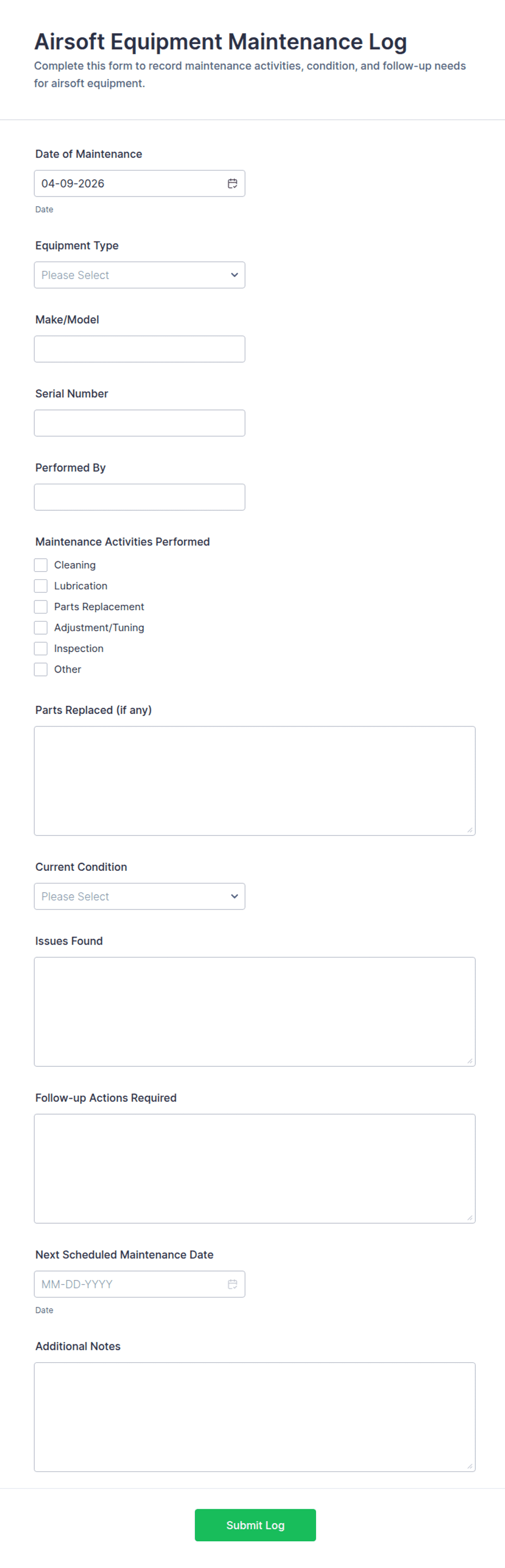Focus the Make/Model text field
This screenshot has height=1568, width=505.
(x=140, y=349)
